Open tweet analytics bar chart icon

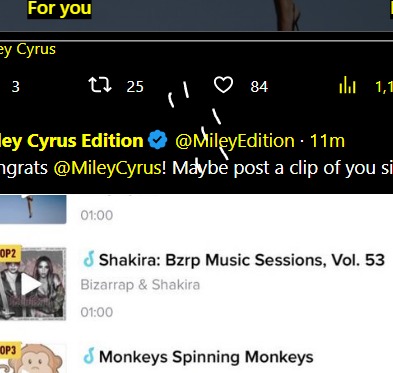347,85
